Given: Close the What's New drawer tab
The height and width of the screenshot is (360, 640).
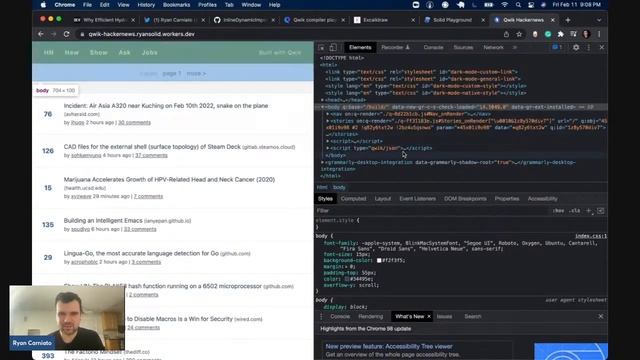Looking at the screenshot, I should (429, 316).
